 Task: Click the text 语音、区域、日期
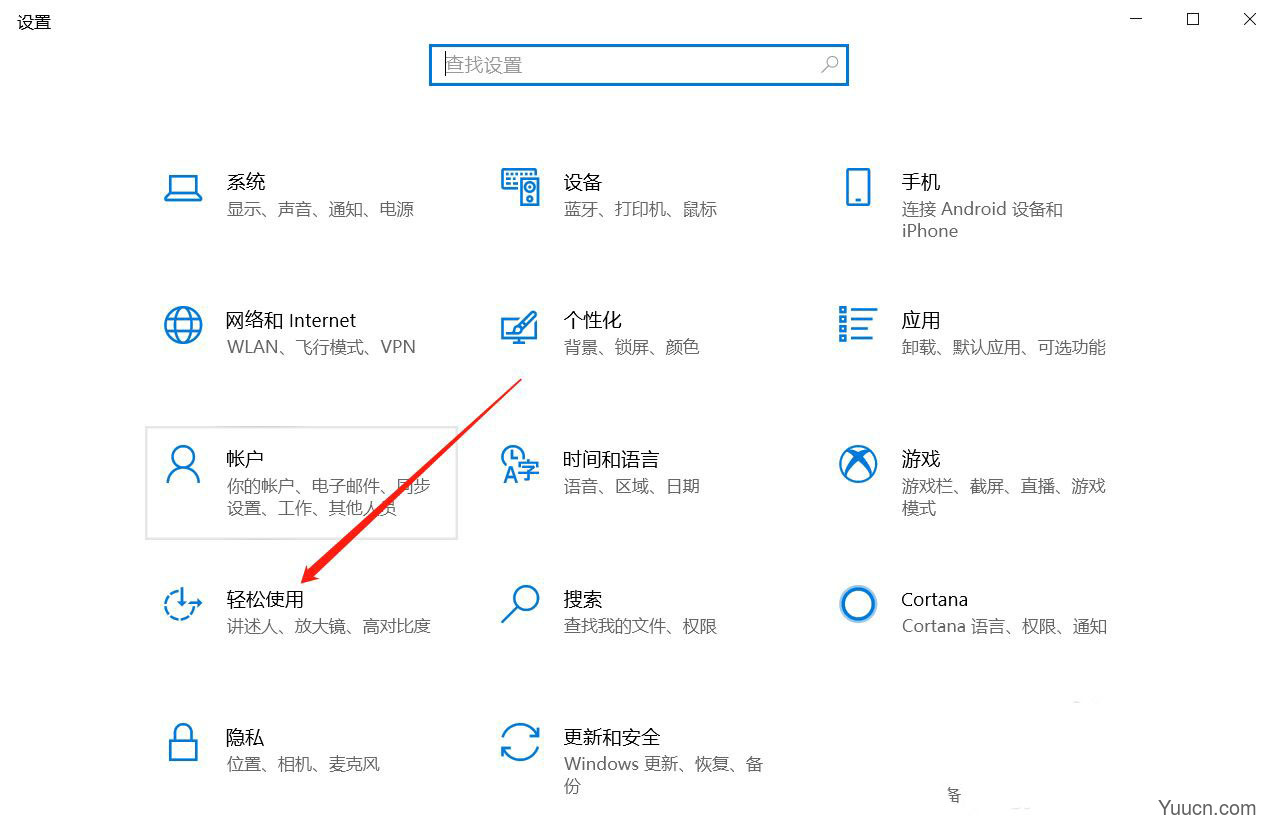click(x=631, y=486)
